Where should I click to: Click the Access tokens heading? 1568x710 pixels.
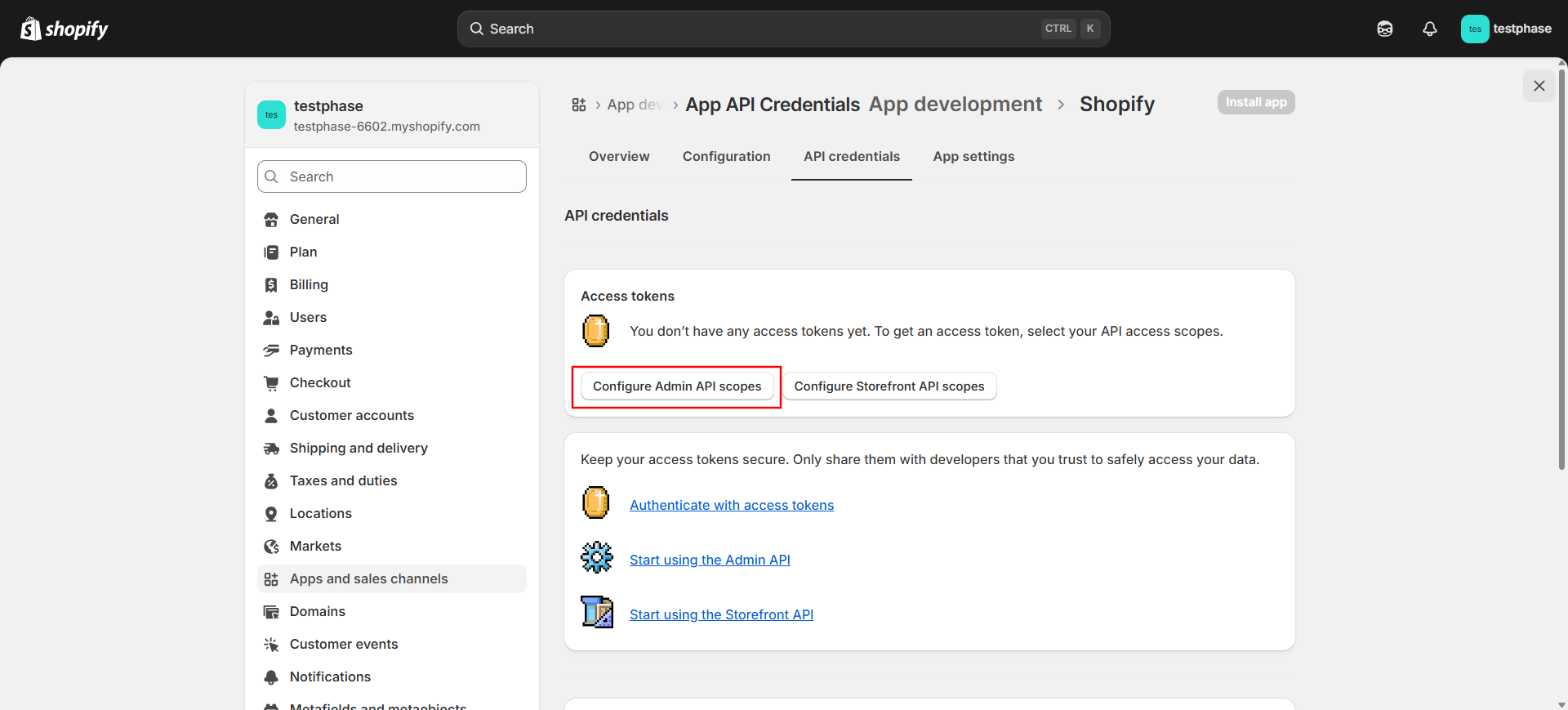click(627, 296)
